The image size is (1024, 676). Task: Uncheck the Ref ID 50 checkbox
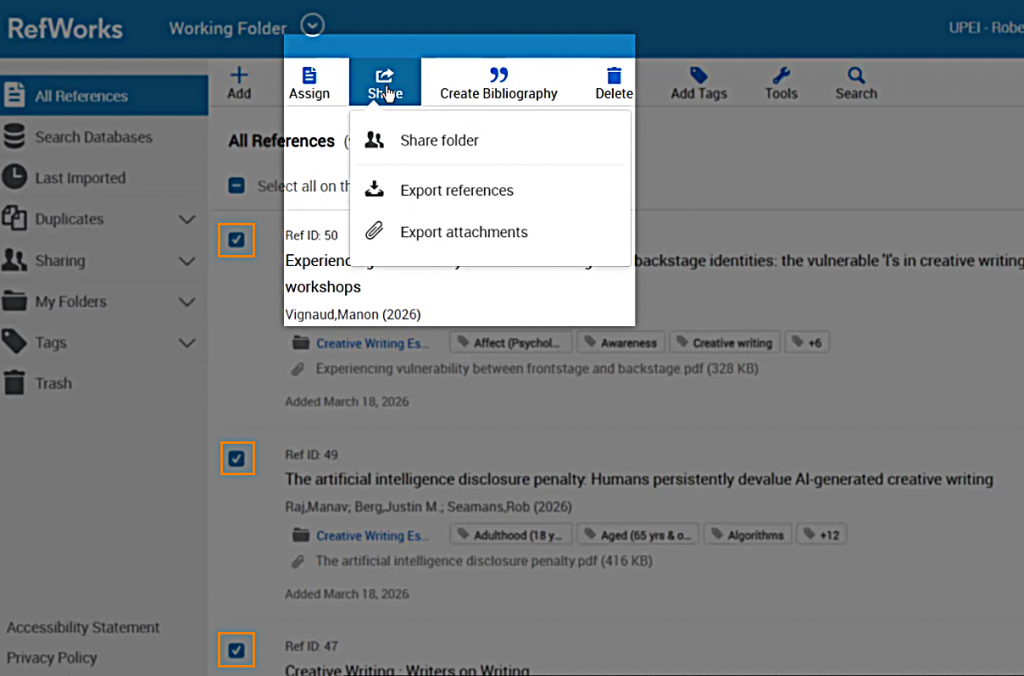click(237, 240)
